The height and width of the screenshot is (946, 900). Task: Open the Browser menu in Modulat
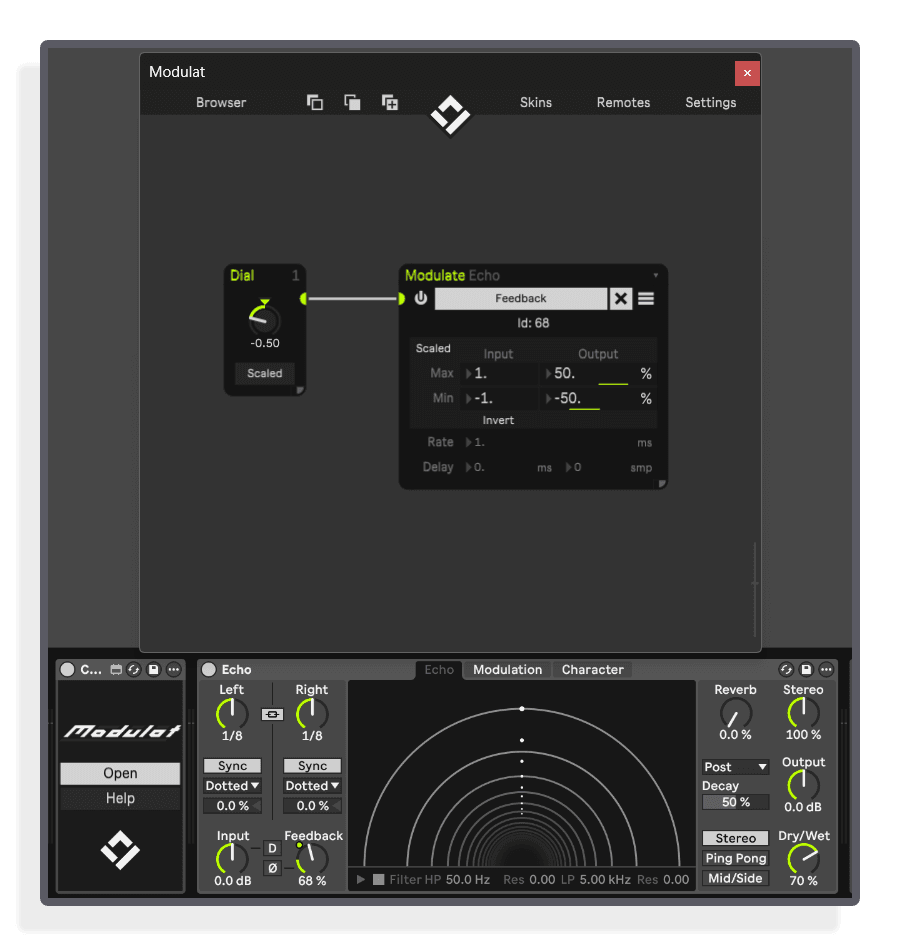[x=221, y=103]
